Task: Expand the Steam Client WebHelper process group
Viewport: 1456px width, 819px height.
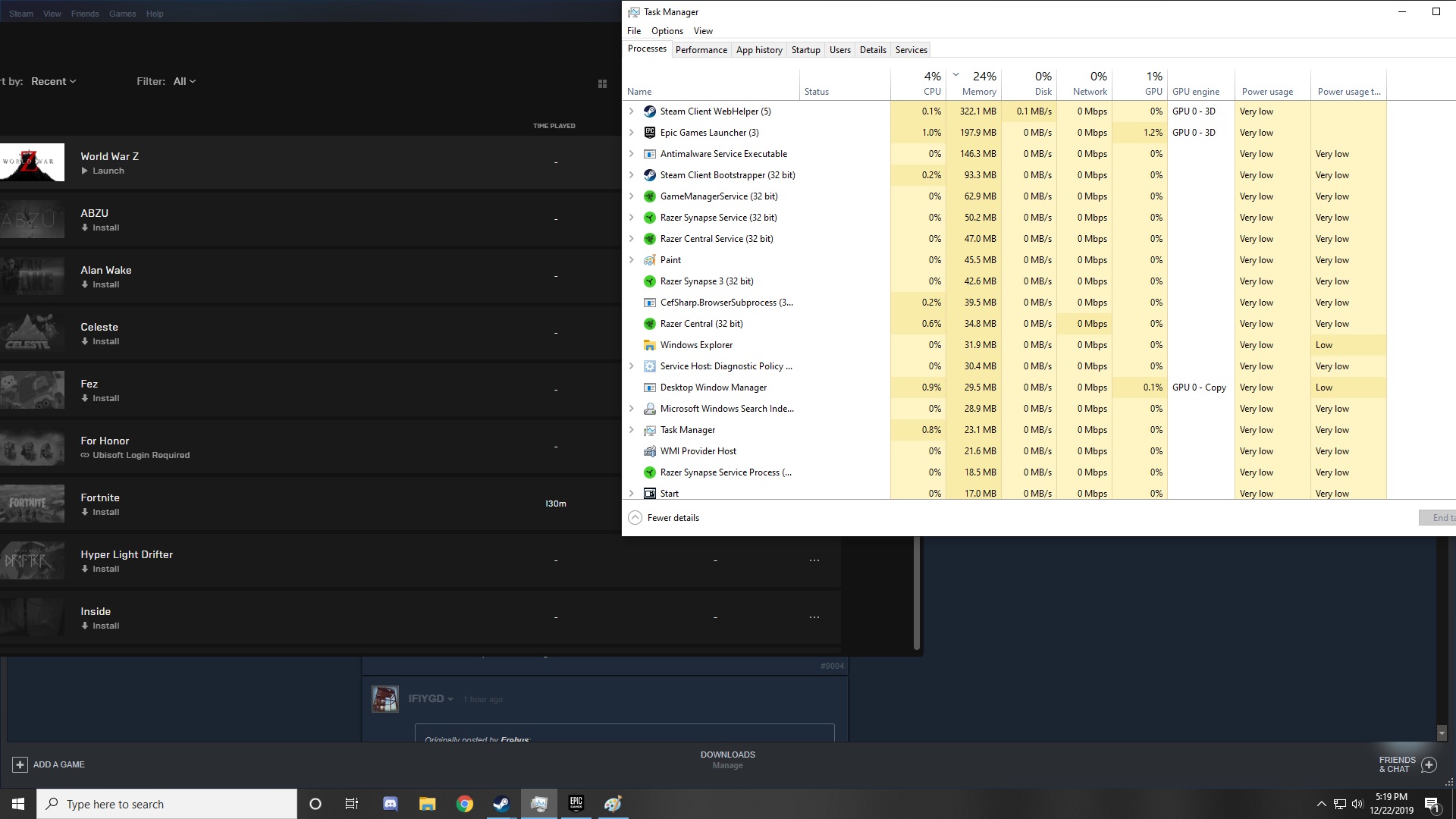Action: click(x=631, y=111)
